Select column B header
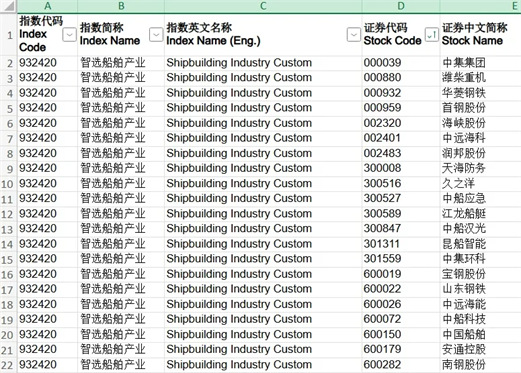The image size is (521, 373). point(121,6)
